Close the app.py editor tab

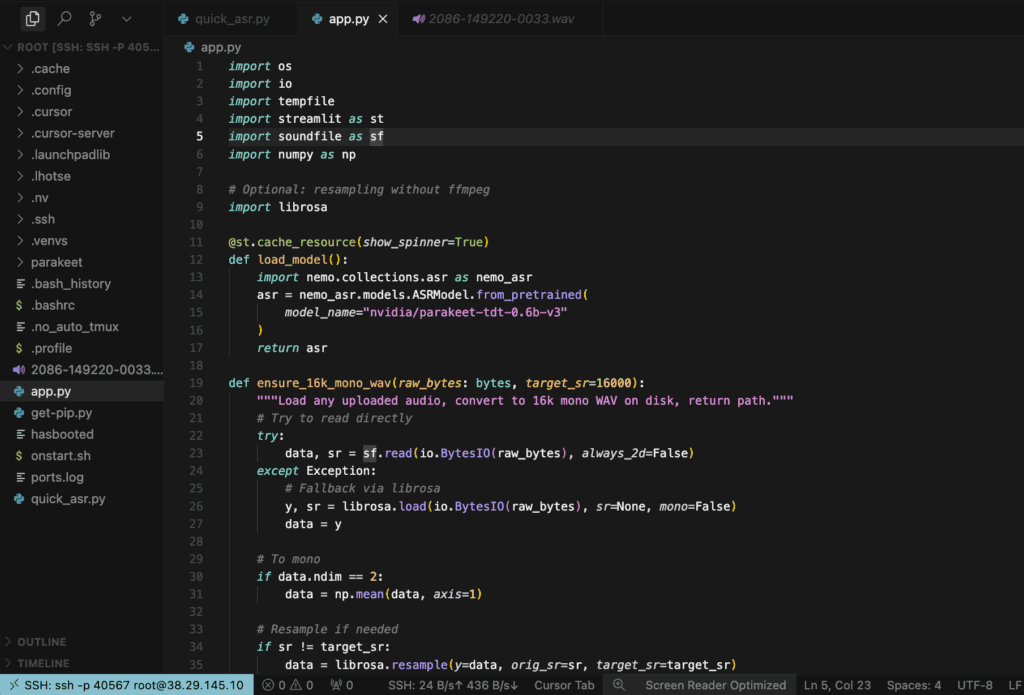click(x=383, y=19)
